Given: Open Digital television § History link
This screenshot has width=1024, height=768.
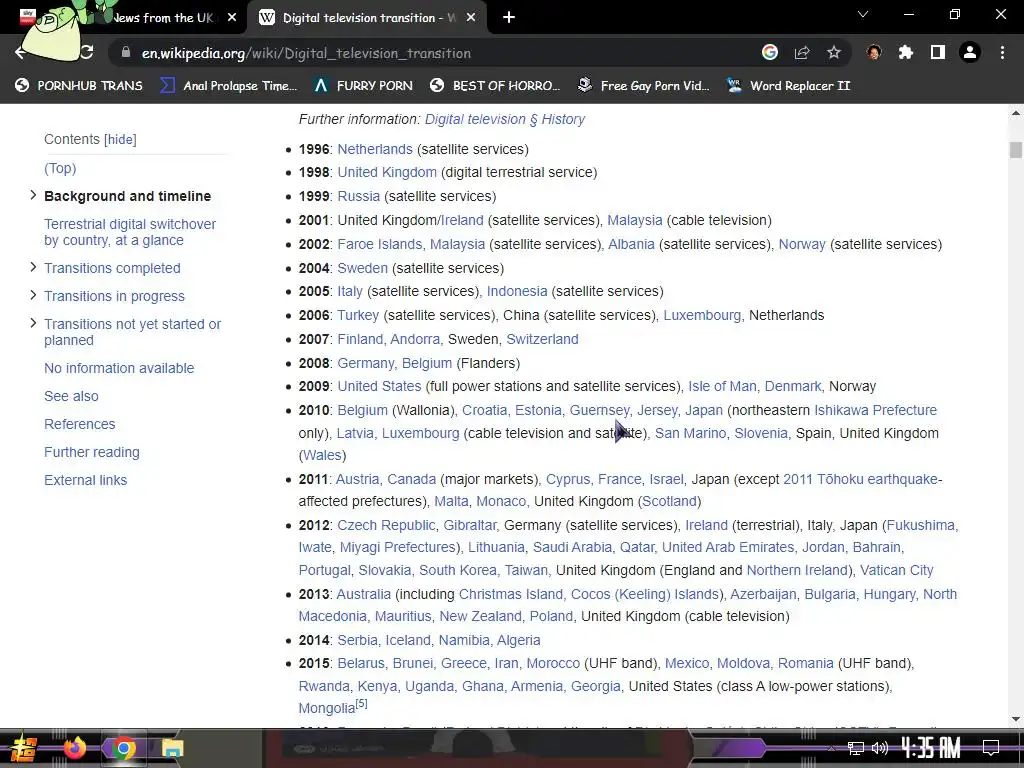Looking at the screenshot, I should (505, 120).
